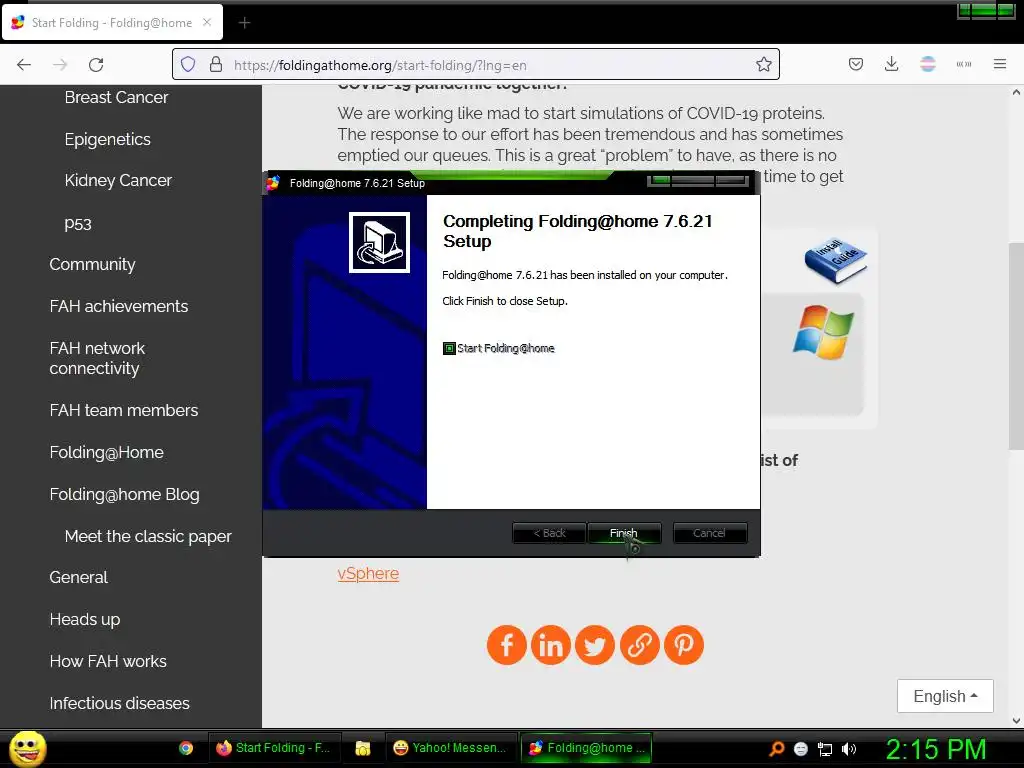Open How FAH works link
Viewport: 1024px width, 768px height.
[108, 661]
